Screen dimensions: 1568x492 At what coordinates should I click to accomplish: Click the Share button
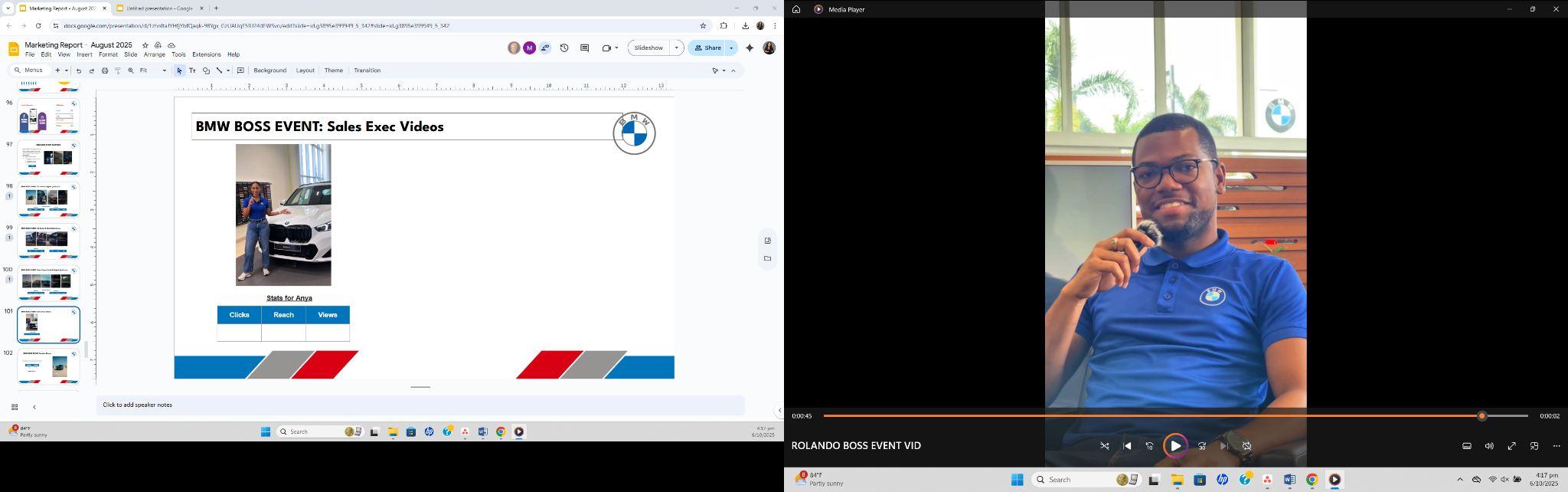coord(707,48)
